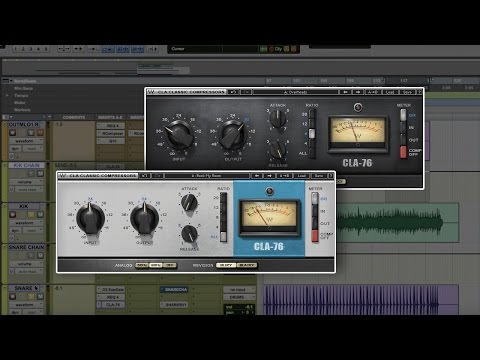Solo the OUTMLO1 R track
Image resolution: width=480 pixels, height=360 pixels.
click(x=31, y=133)
